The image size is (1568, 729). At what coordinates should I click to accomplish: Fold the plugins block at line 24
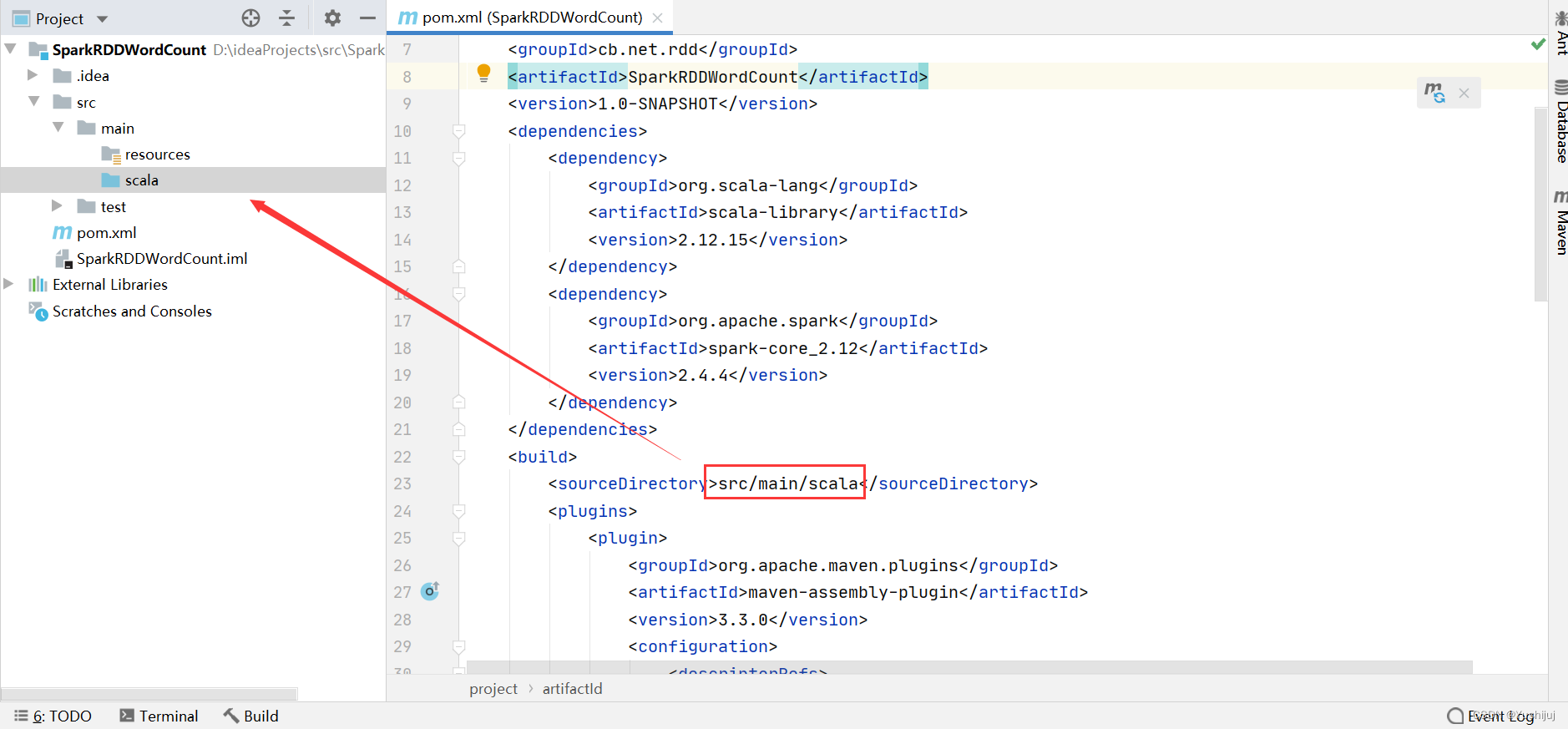[x=458, y=511]
